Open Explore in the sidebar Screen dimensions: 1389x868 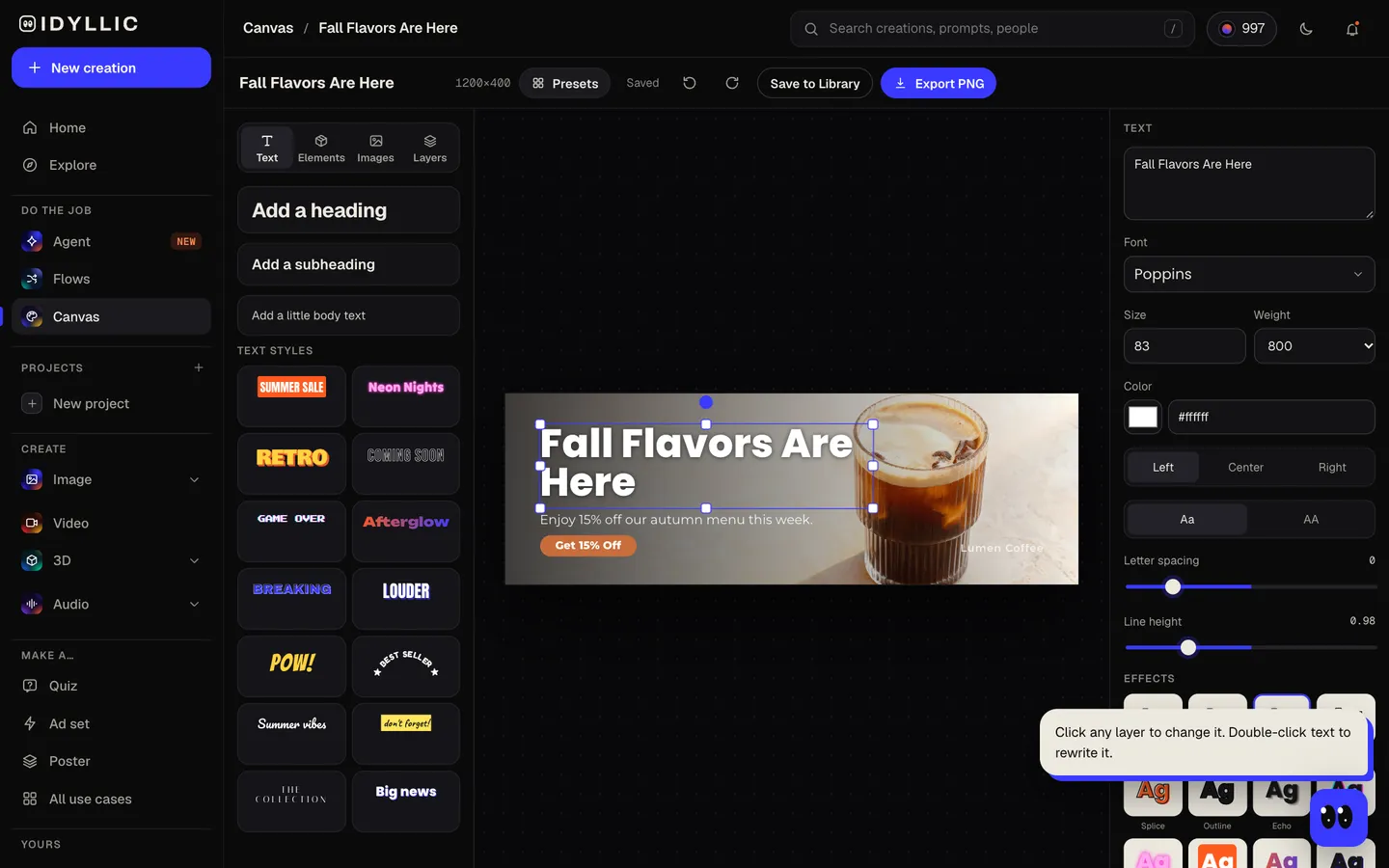click(111, 165)
